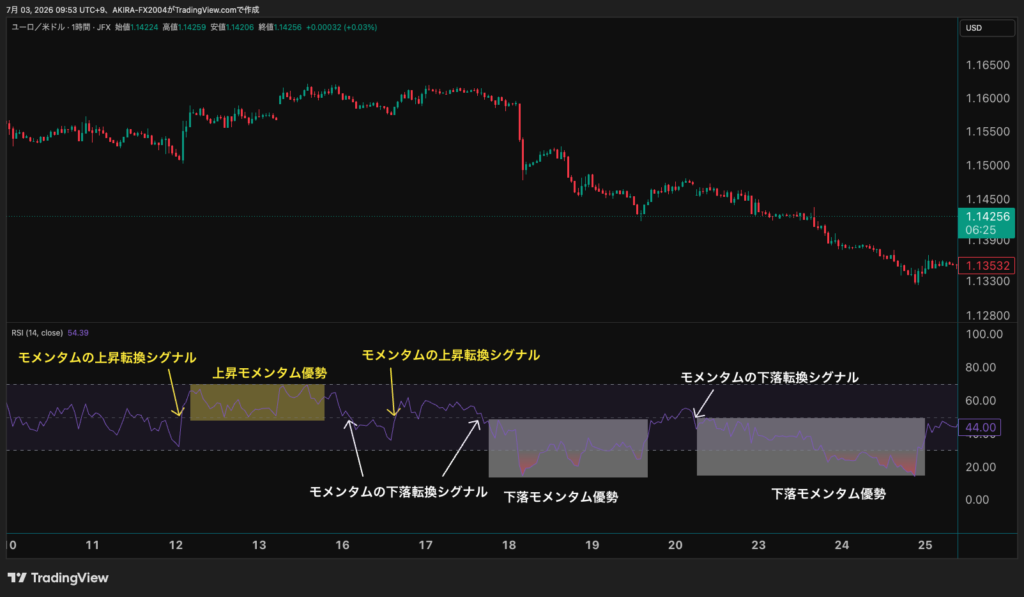
Task: Click the red price label 1.13532
Action: click(987, 266)
